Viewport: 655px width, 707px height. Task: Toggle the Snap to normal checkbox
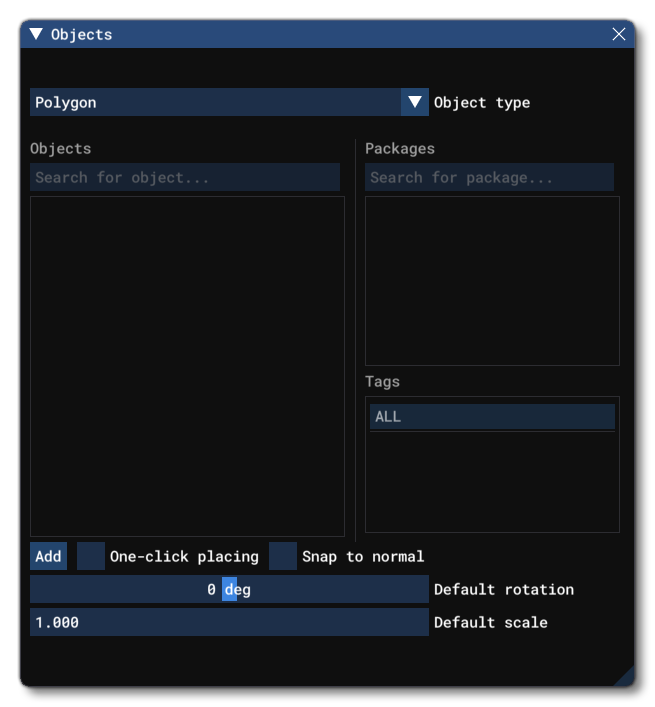283,557
